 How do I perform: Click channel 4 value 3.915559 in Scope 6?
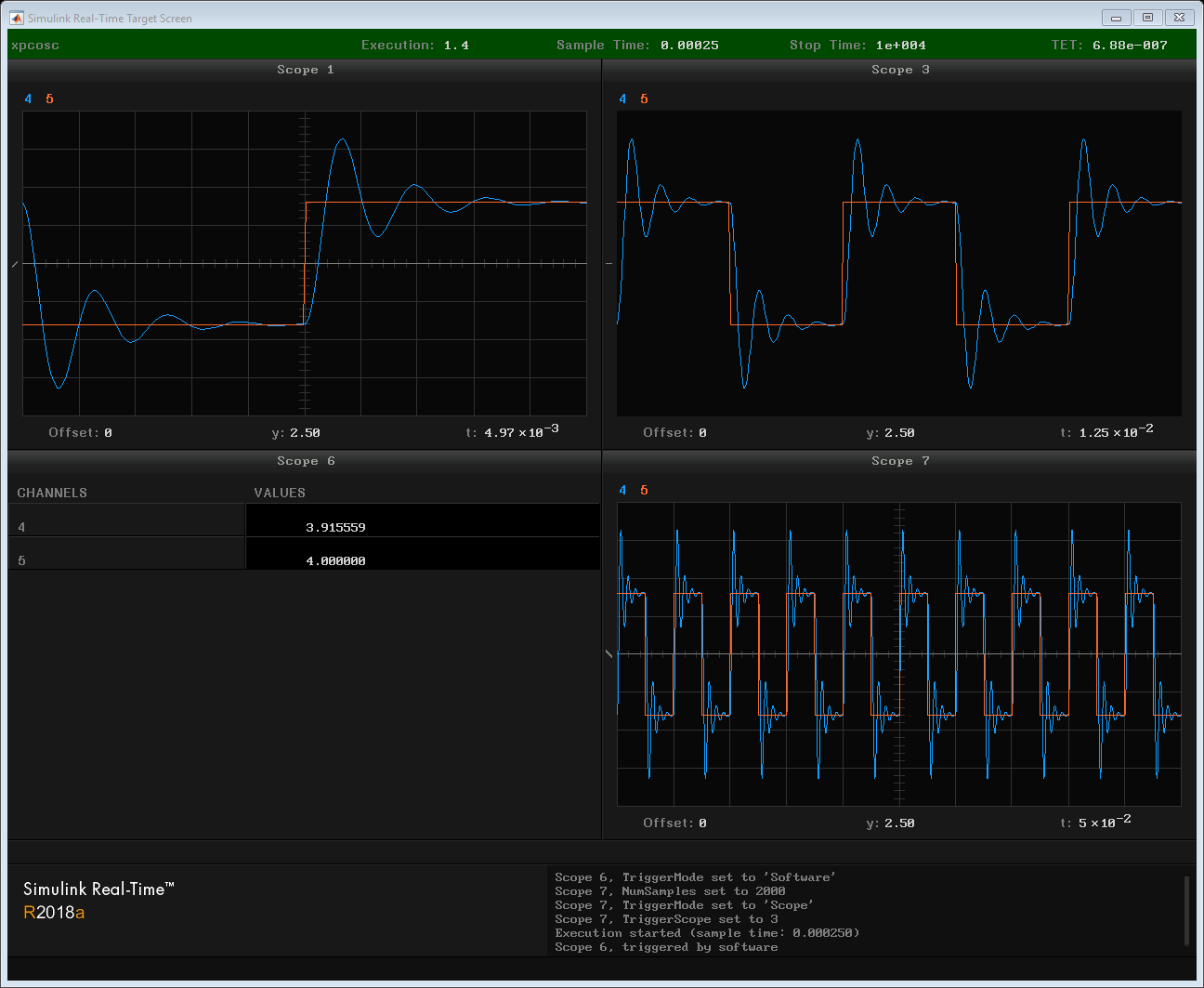335,527
